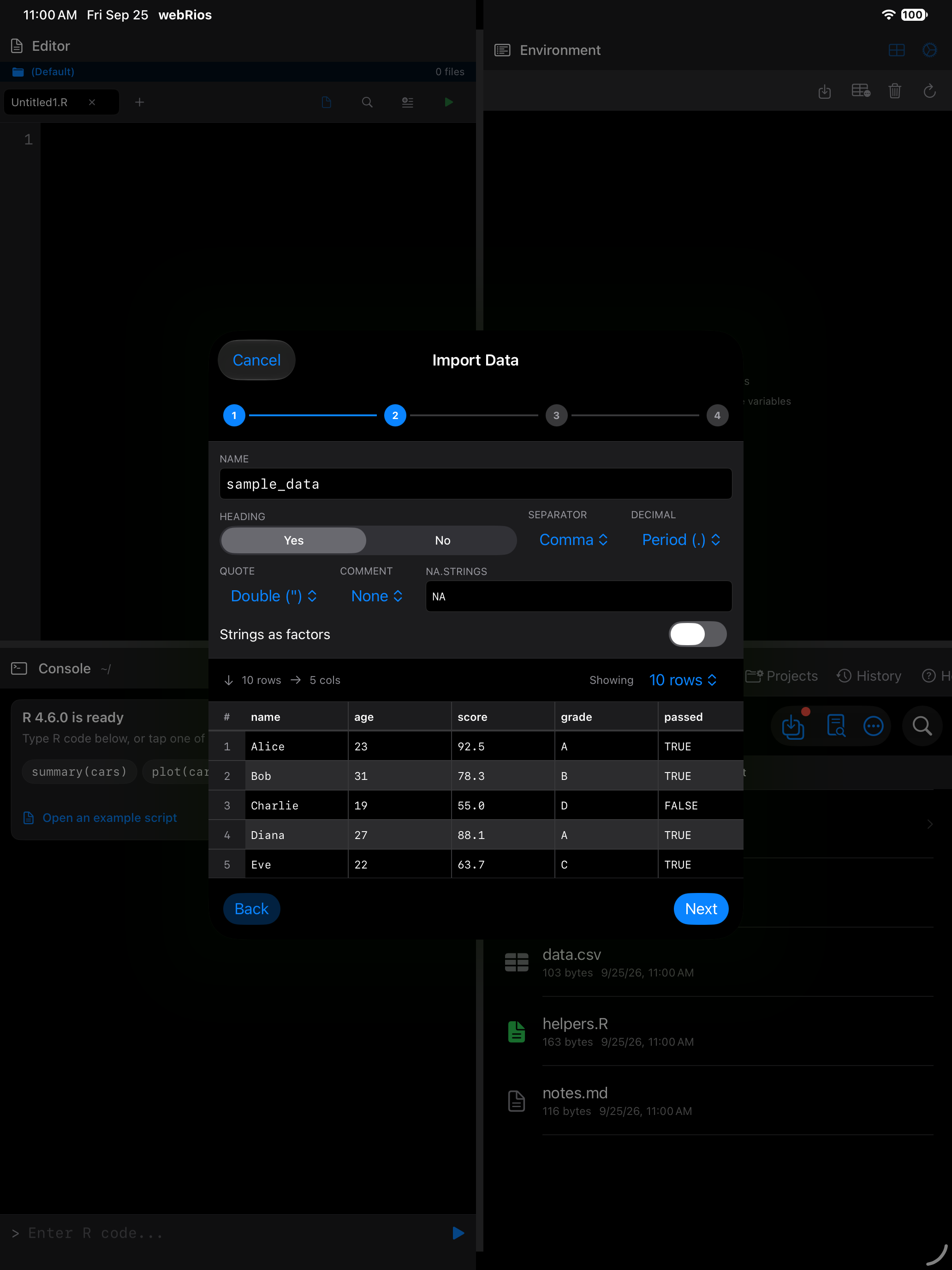Change Showing 10 rows dropdown
The width and height of the screenshot is (952, 1270).
pos(683,680)
